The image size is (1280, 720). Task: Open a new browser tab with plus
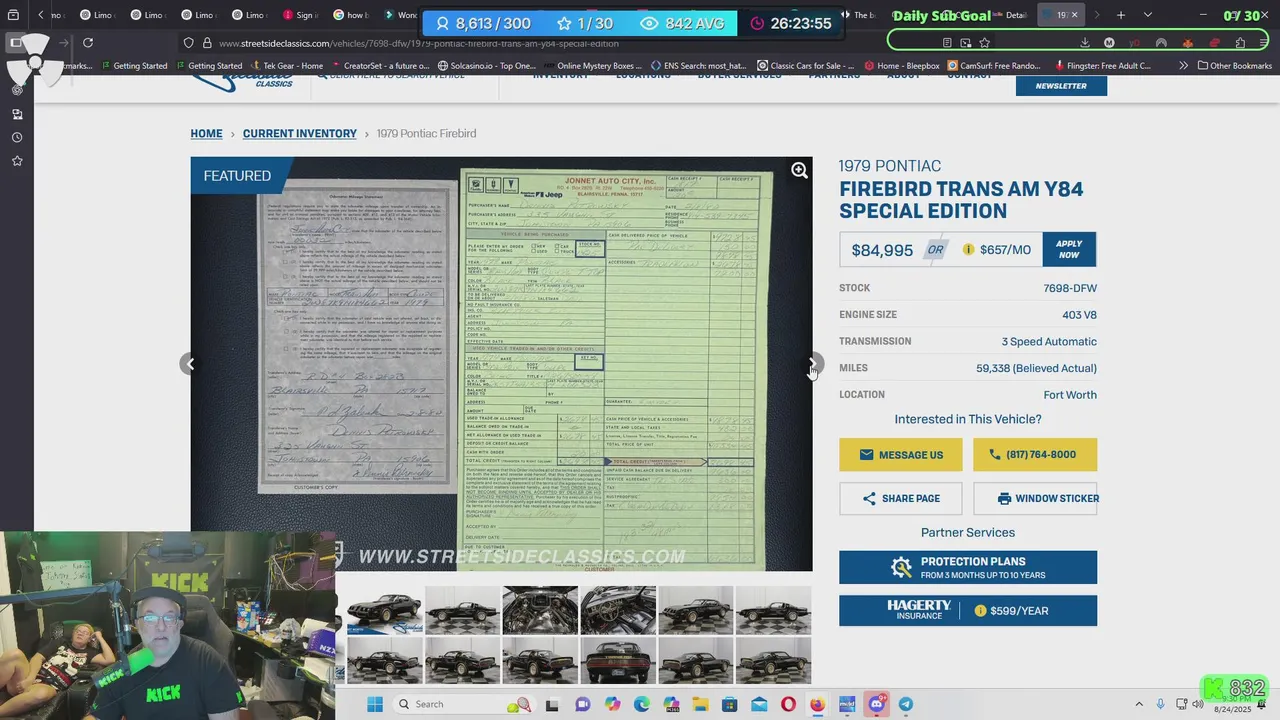click(1121, 15)
